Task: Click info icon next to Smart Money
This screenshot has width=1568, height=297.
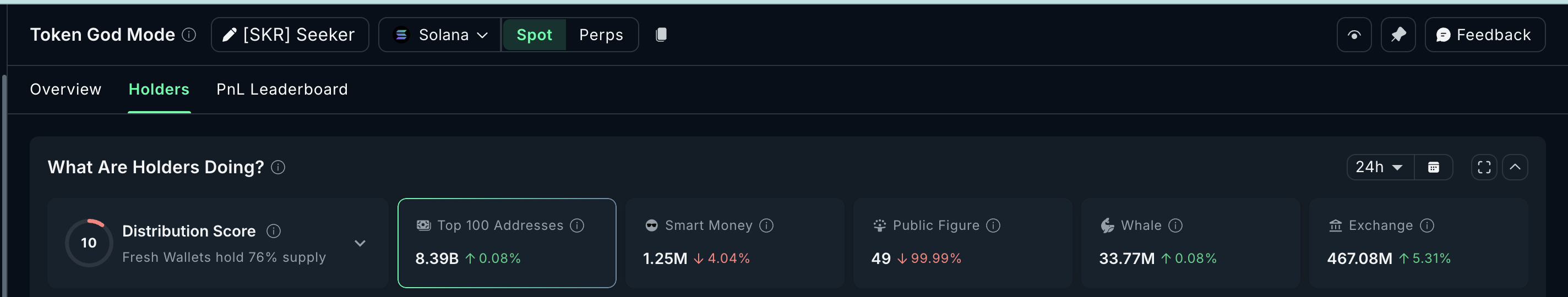Action: coord(766,226)
